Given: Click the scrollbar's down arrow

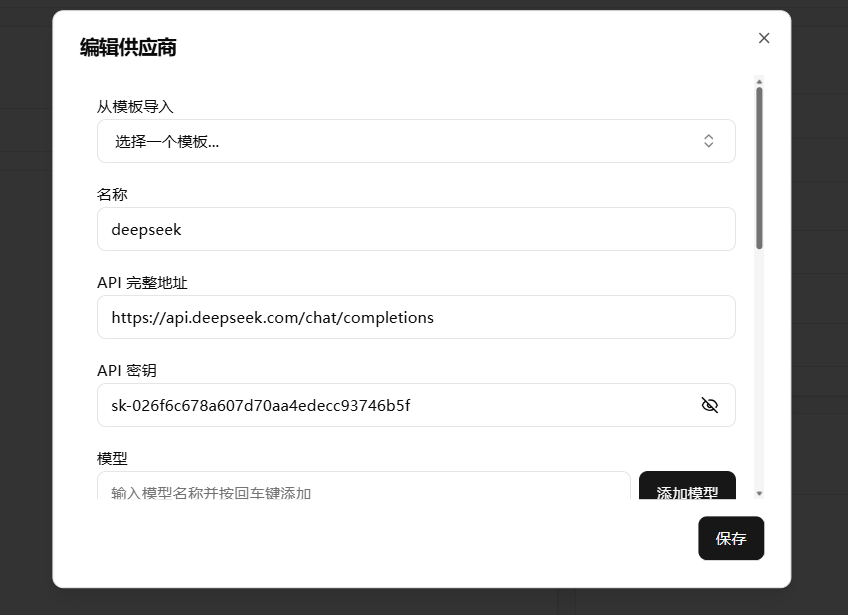Looking at the screenshot, I should coord(760,493).
